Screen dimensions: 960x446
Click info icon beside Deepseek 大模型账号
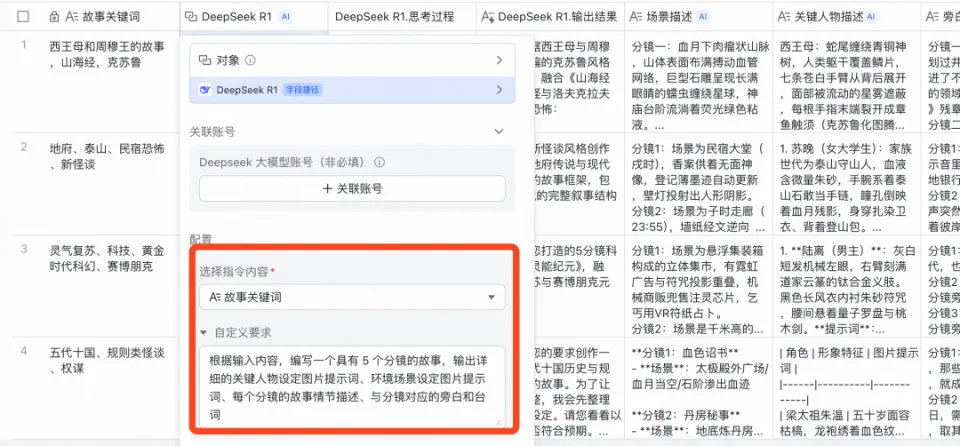380,162
